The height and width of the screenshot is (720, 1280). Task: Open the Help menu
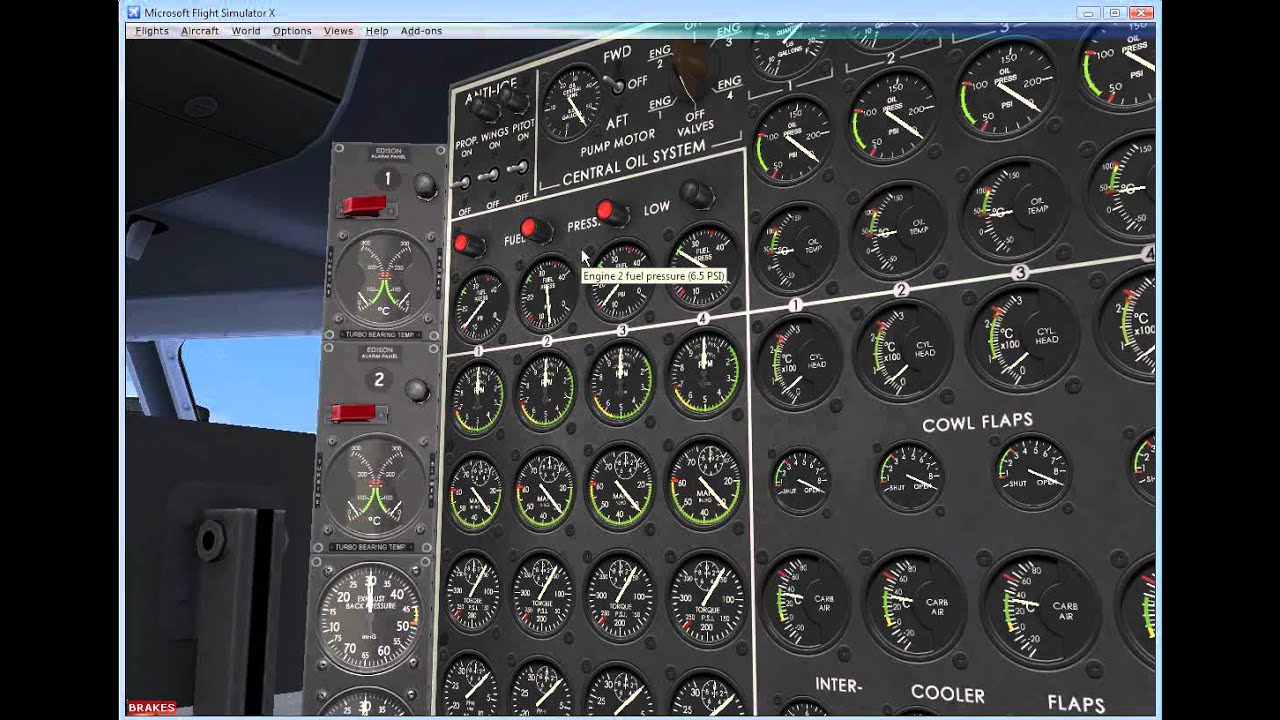[377, 31]
